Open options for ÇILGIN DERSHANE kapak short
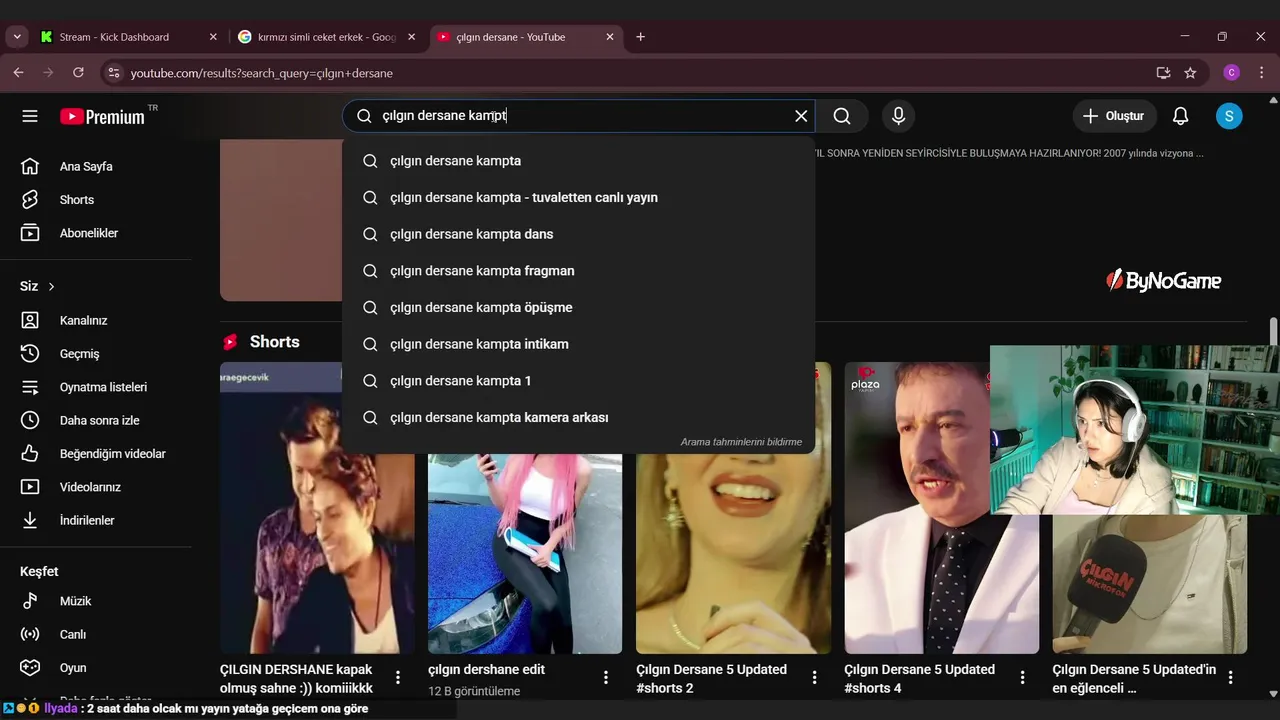 tap(398, 677)
